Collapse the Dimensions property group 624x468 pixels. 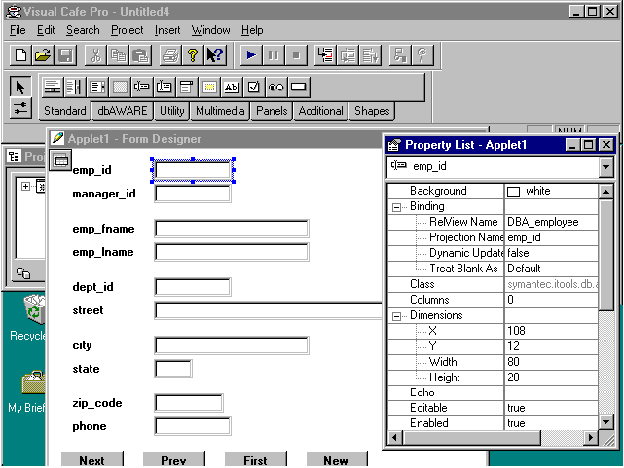[396, 316]
